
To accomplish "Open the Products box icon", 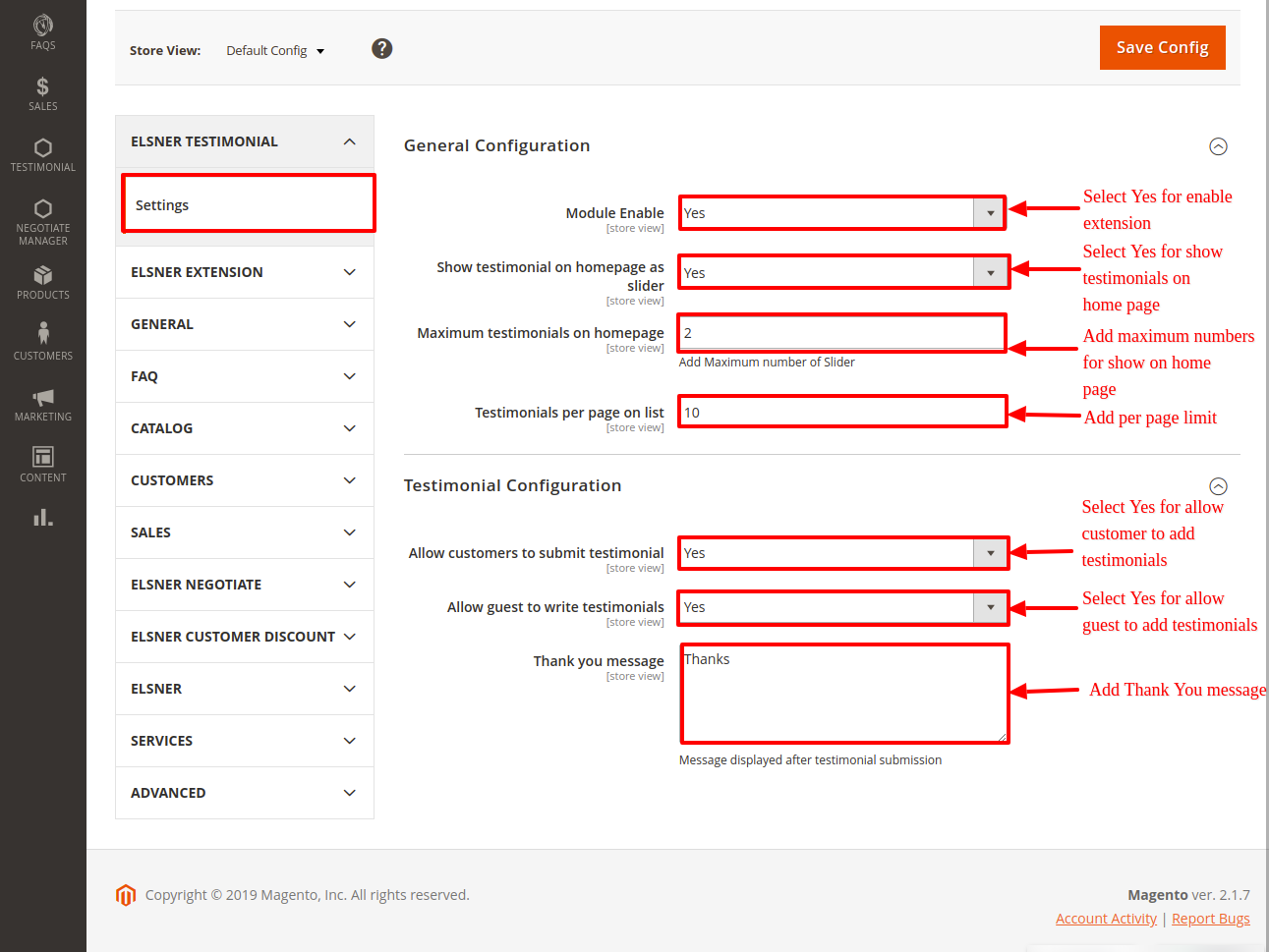I will point(42,281).
